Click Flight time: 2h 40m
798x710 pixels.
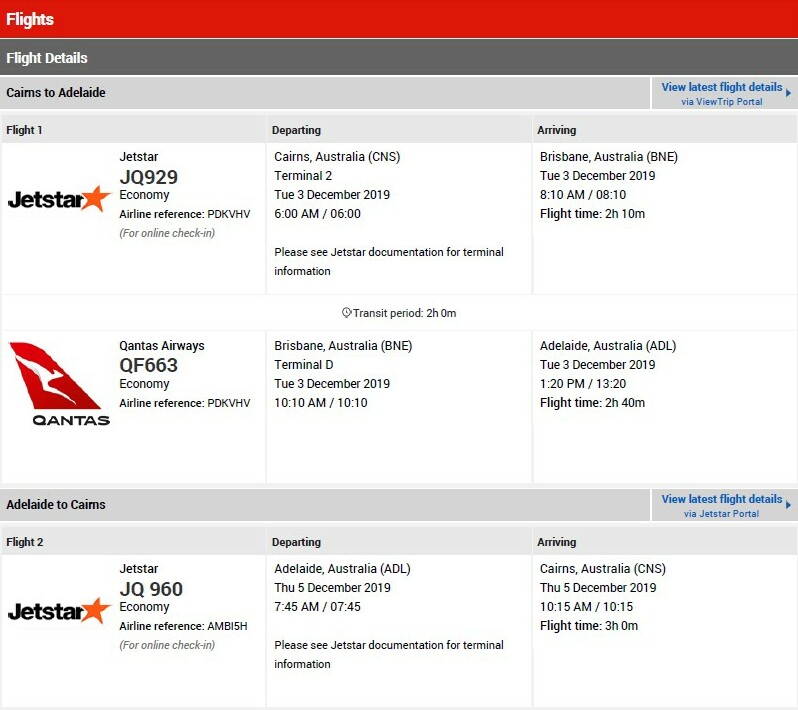tap(592, 403)
